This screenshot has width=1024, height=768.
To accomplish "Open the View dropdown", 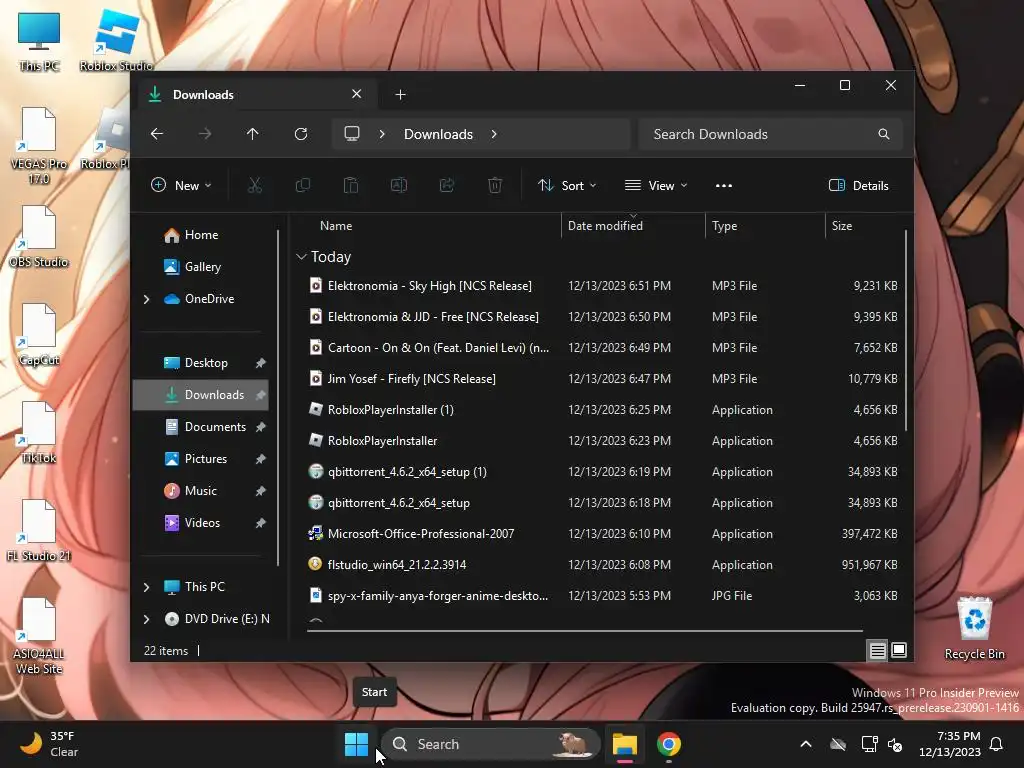I will coord(656,185).
